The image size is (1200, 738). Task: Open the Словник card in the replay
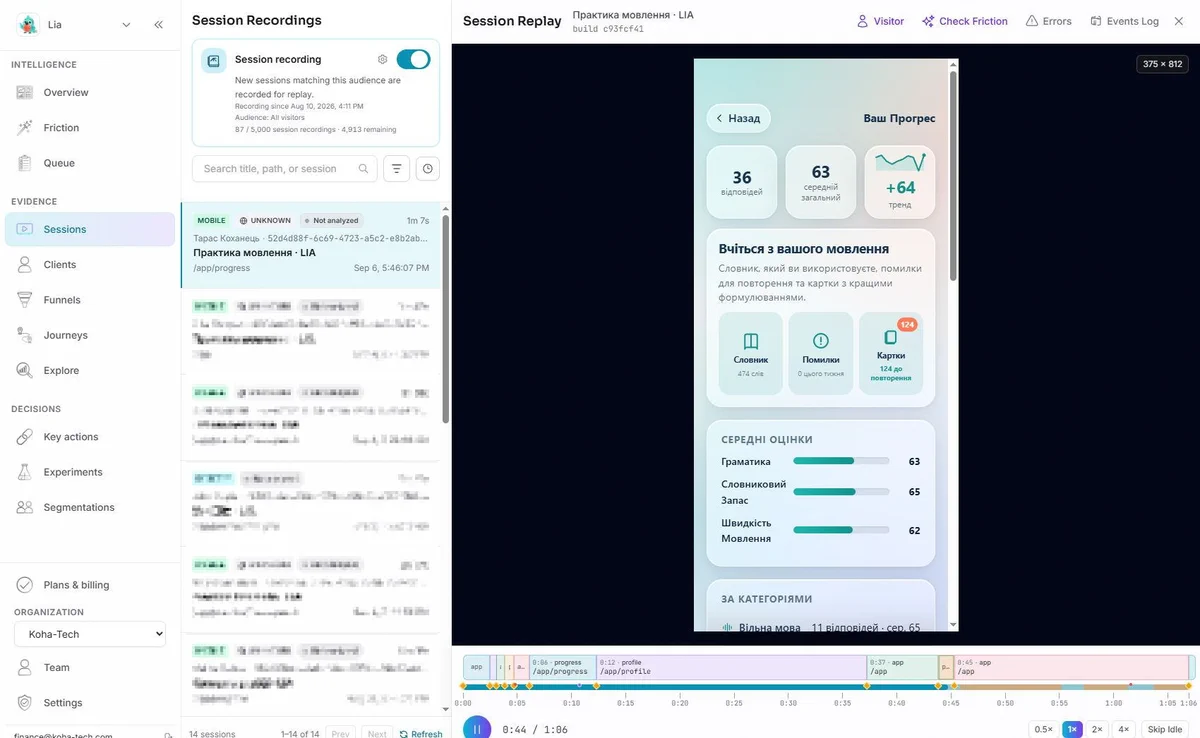coord(751,353)
